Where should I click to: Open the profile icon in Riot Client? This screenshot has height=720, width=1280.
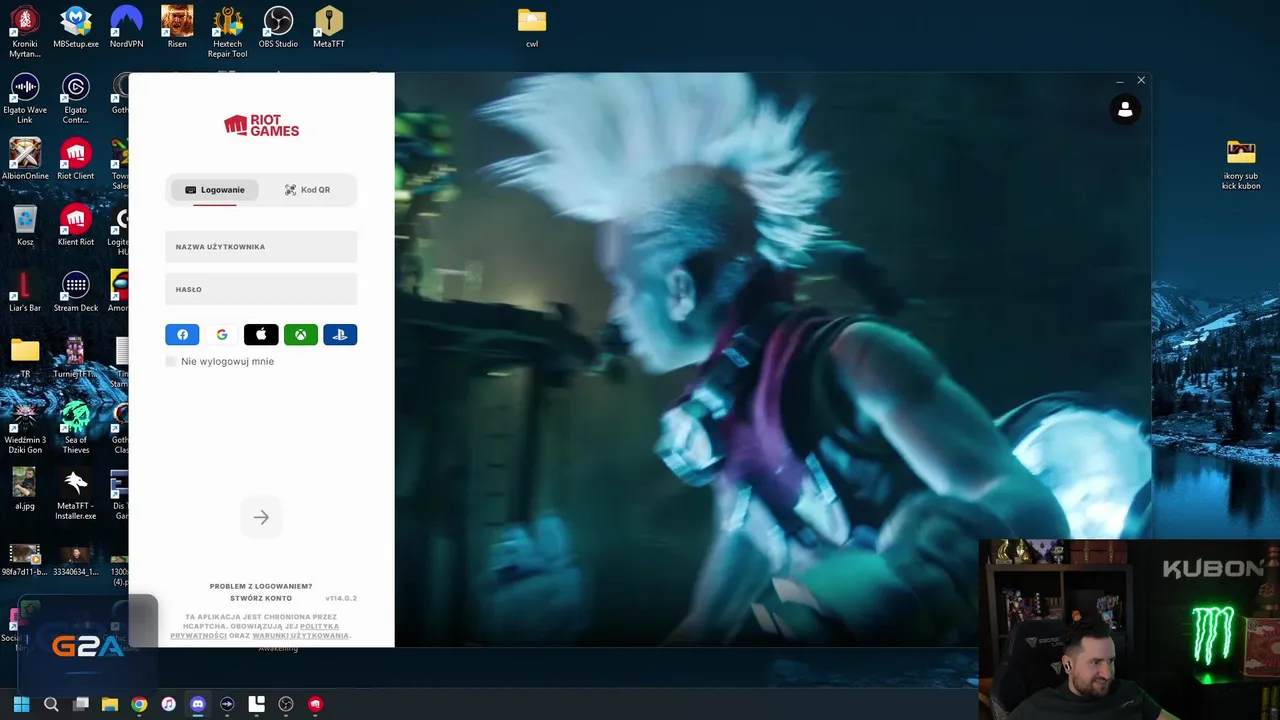pyautogui.click(x=1125, y=110)
